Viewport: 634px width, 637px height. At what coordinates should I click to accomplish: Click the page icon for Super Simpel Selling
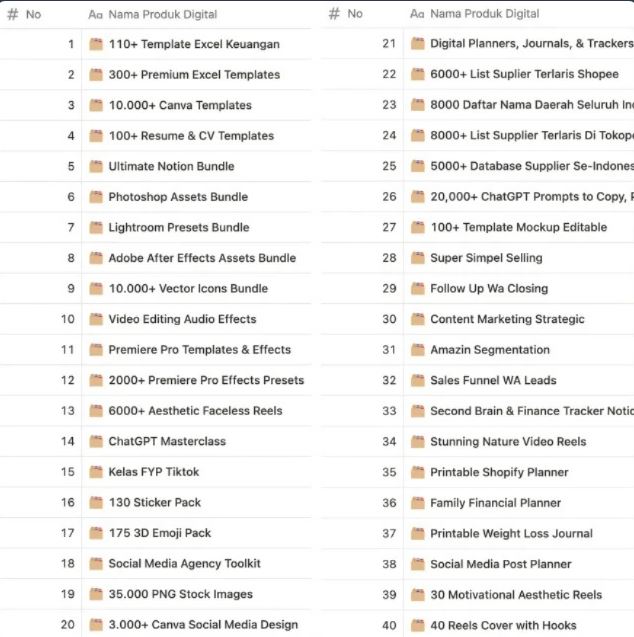[418, 258]
